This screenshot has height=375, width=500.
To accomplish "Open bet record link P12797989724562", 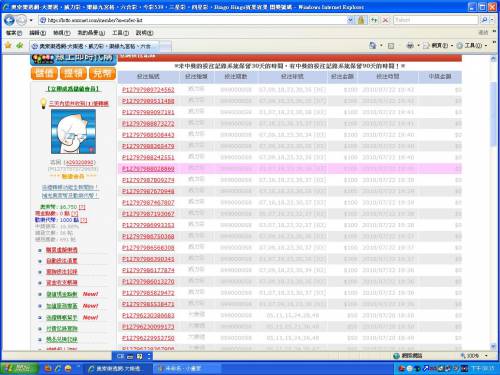I will (148, 90).
